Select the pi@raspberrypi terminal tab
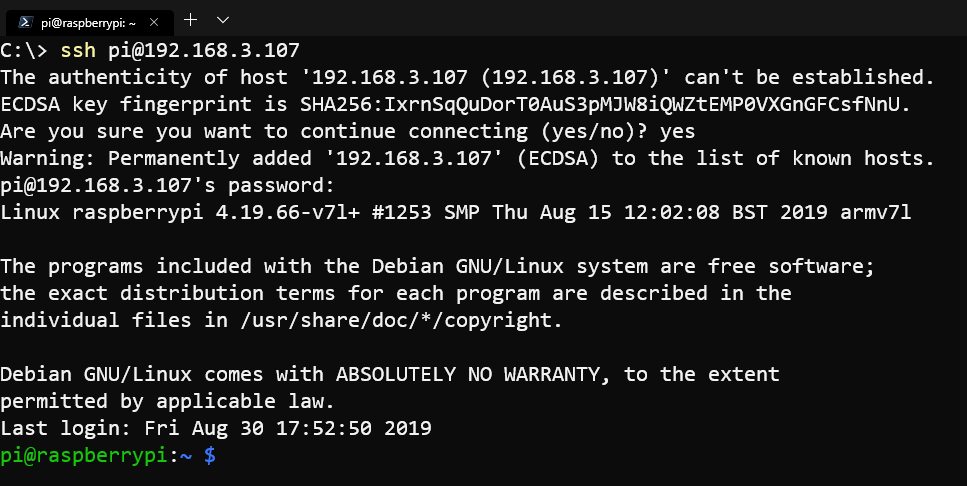This screenshot has height=486, width=967. 90,22
